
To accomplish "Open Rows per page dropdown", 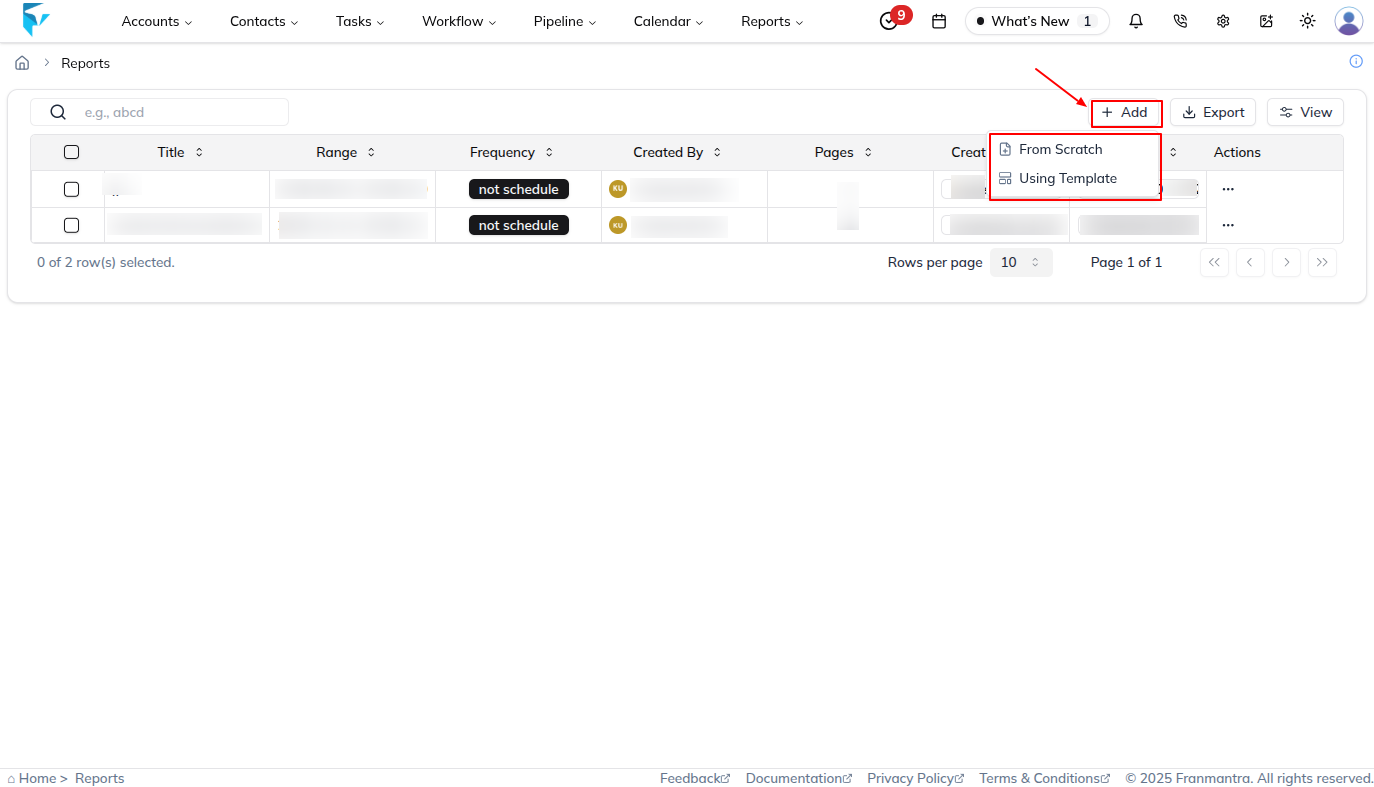I will [x=1021, y=262].
